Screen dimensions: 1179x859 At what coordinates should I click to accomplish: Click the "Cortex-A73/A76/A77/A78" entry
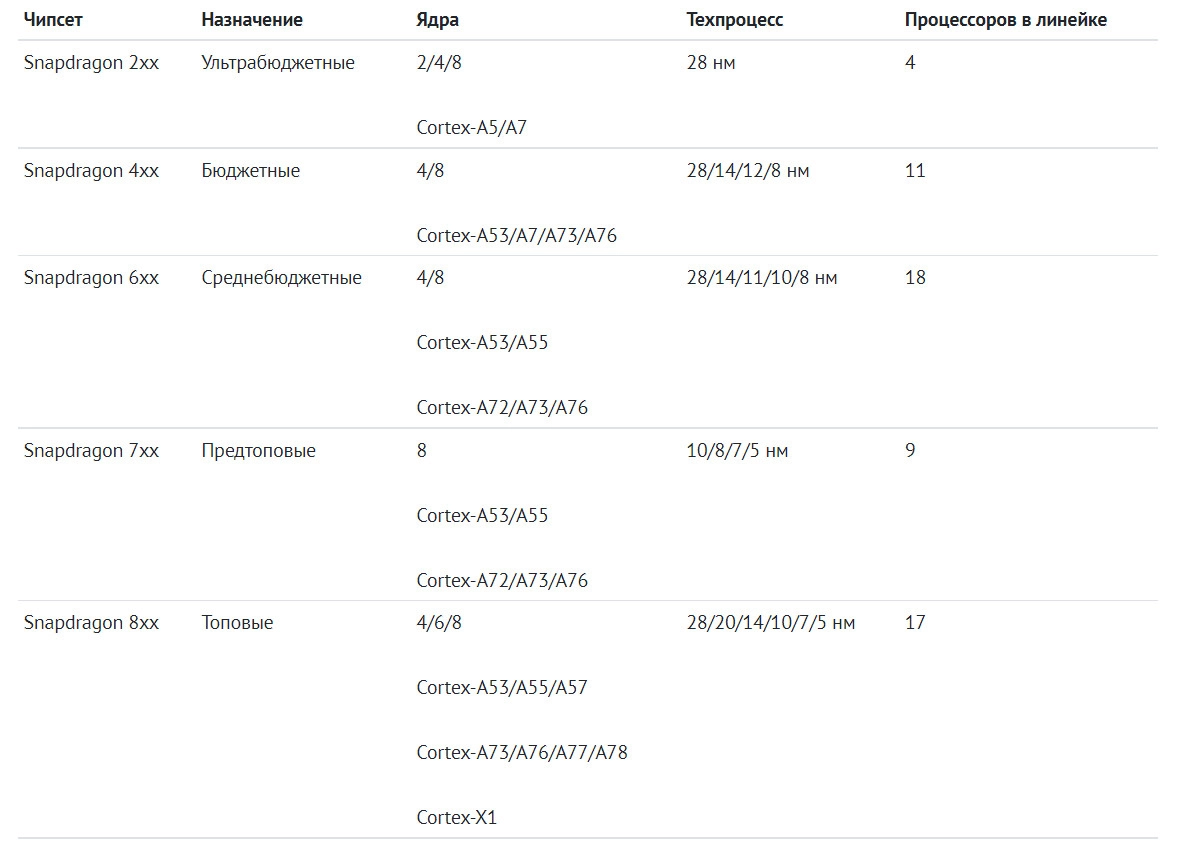pyautogui.click(x=522, y=753)
